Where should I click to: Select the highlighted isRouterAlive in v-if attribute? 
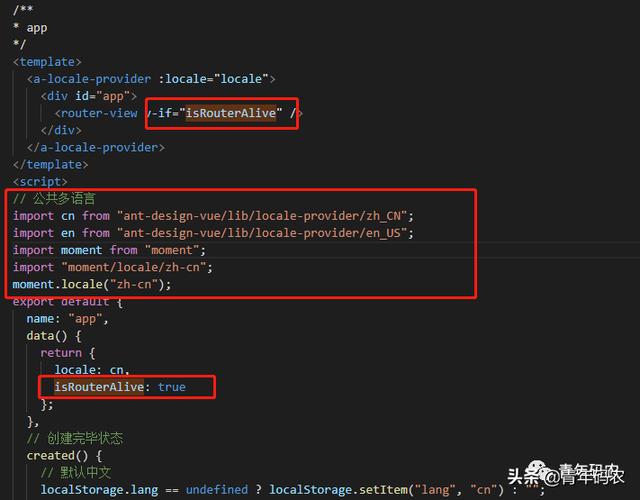[231, 113]
